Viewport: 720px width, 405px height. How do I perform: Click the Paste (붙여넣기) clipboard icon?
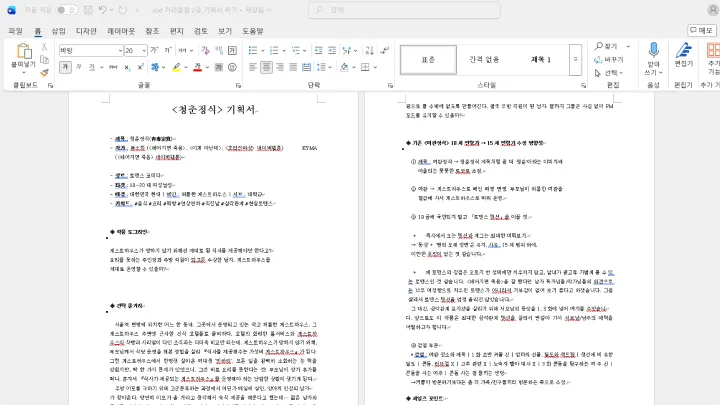click(23, 51)
